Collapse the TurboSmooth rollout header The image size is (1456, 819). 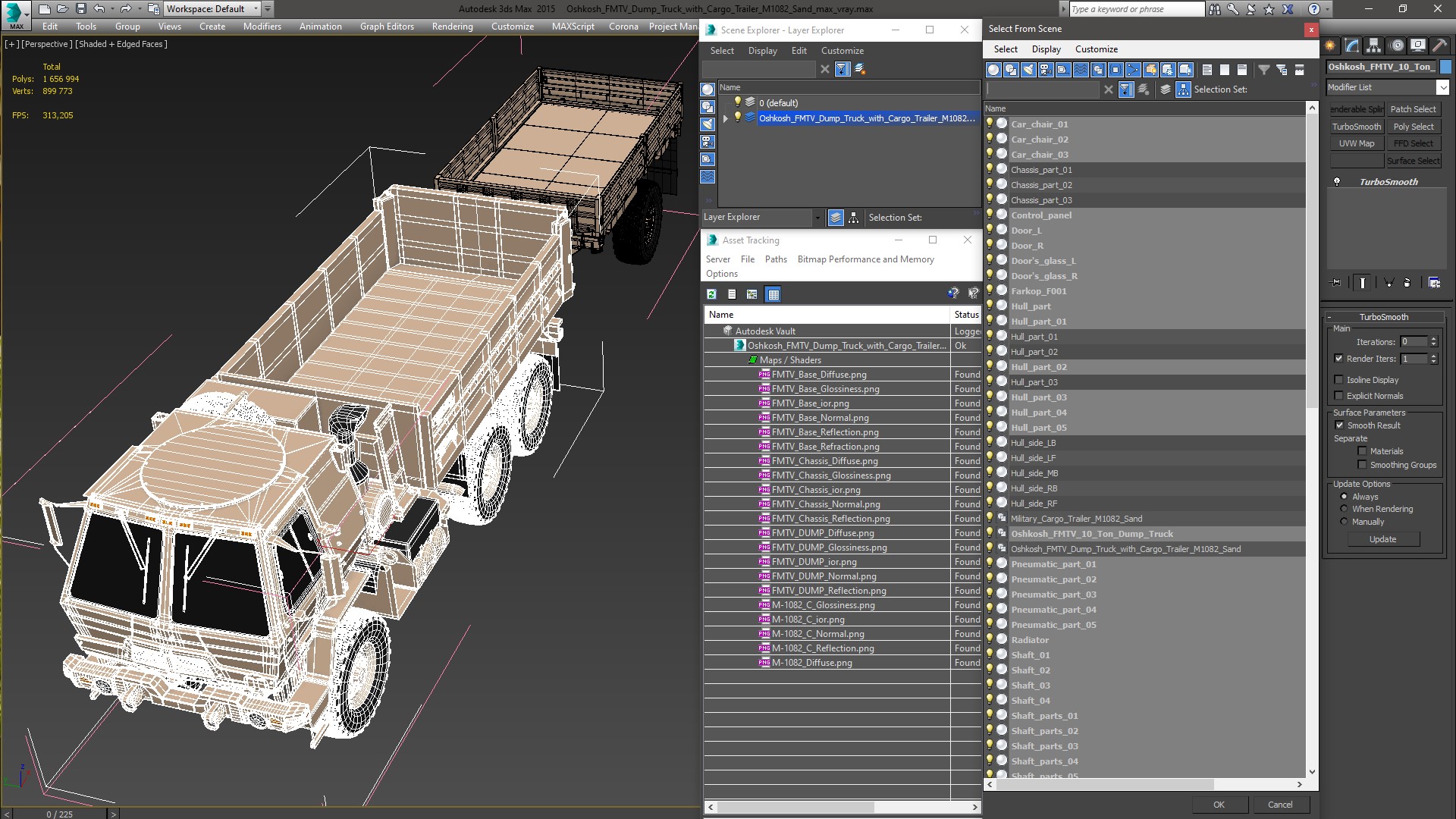click(x=1383, y=317)
